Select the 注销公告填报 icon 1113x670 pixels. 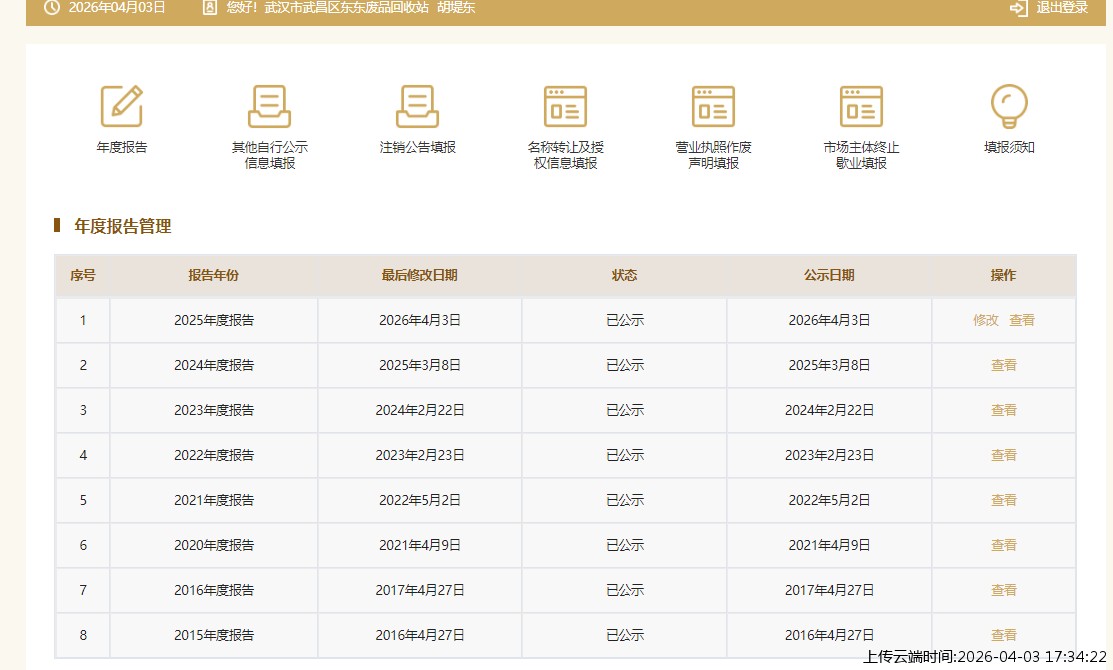417,106
